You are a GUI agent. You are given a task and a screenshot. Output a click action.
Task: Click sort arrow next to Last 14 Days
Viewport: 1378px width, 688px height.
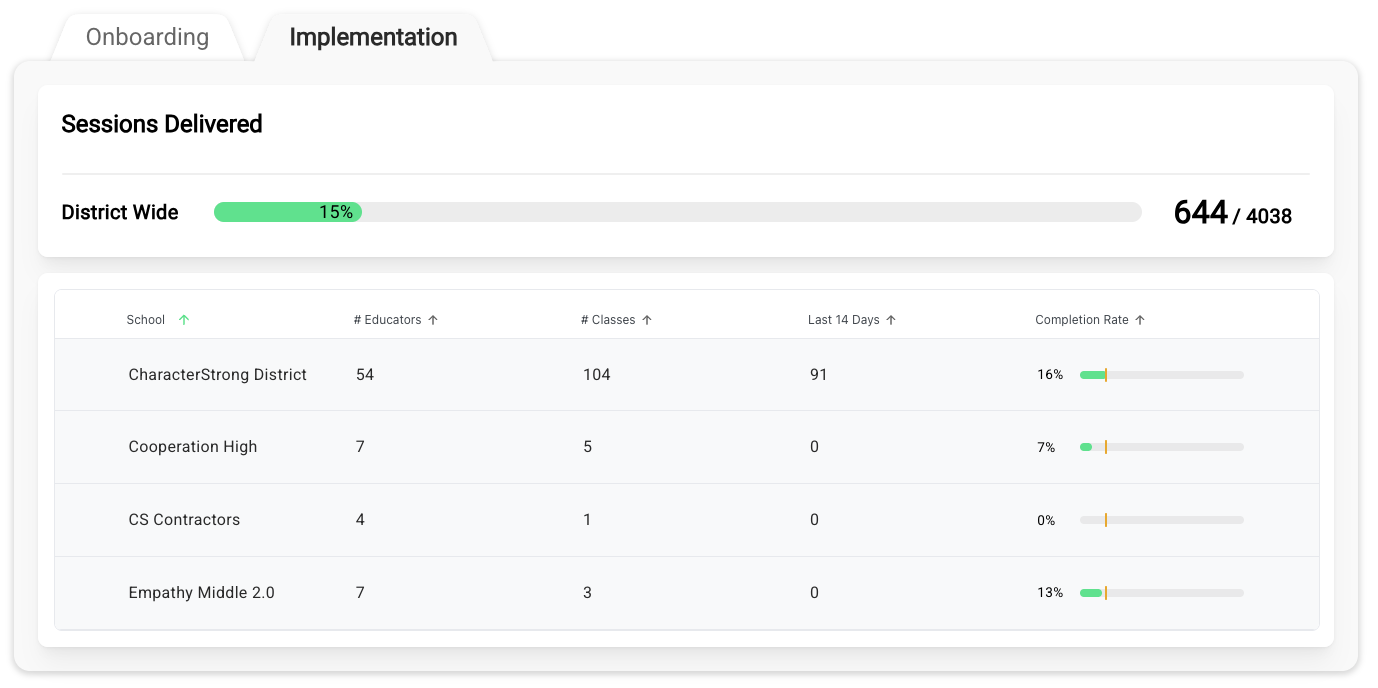[891, 320]
